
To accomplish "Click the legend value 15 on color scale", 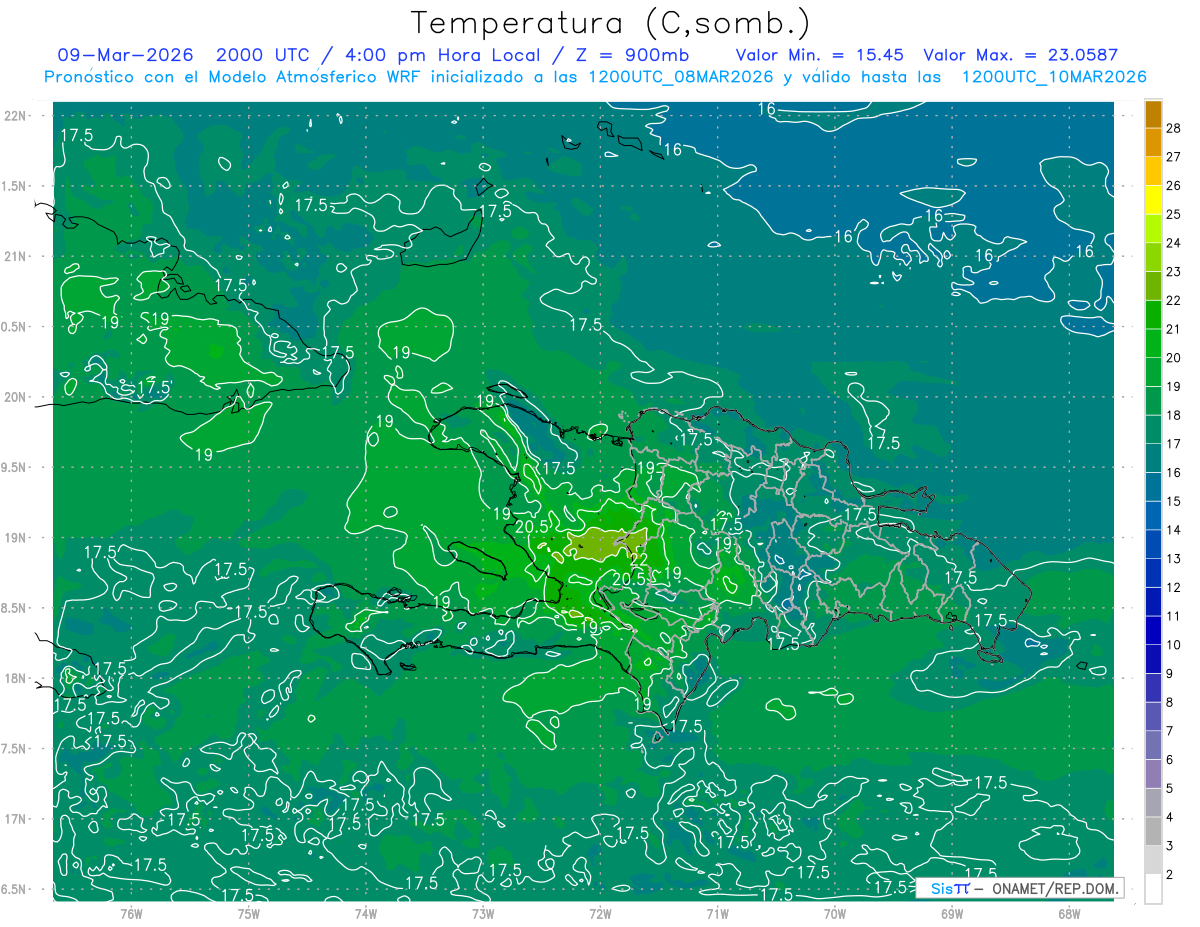I will click(x=1174, y=501).
